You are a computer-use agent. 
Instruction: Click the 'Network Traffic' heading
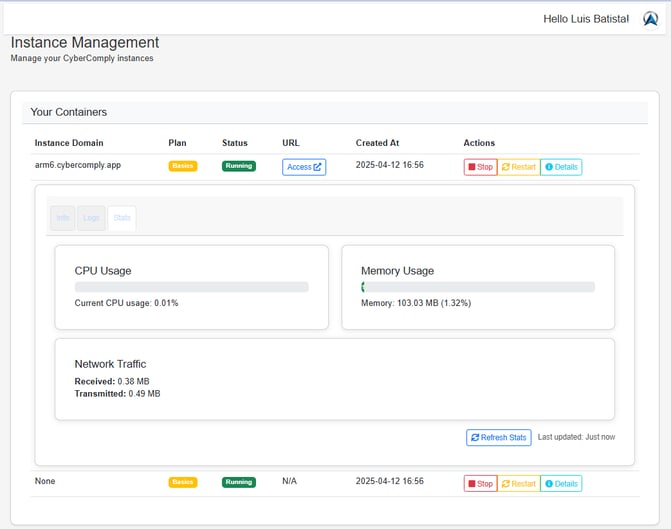[110, 364]
